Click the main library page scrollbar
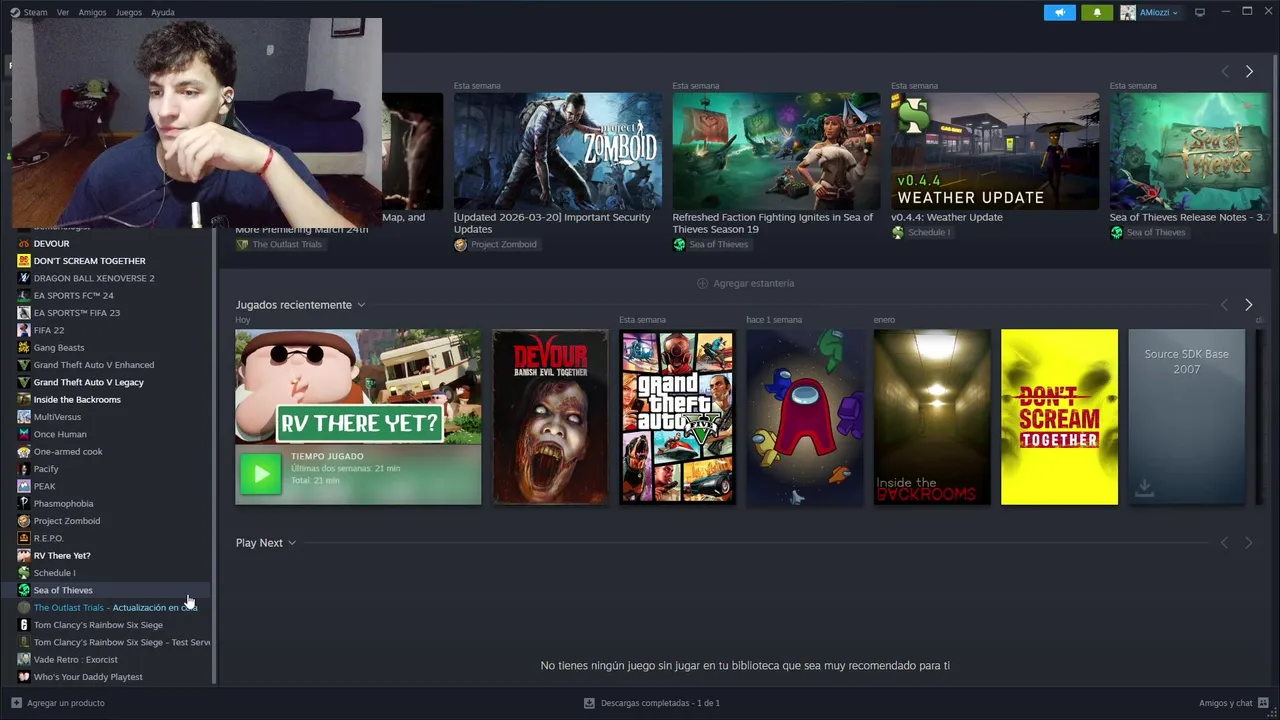This screenshot has width=1280, height=720. coord(1275,145)
